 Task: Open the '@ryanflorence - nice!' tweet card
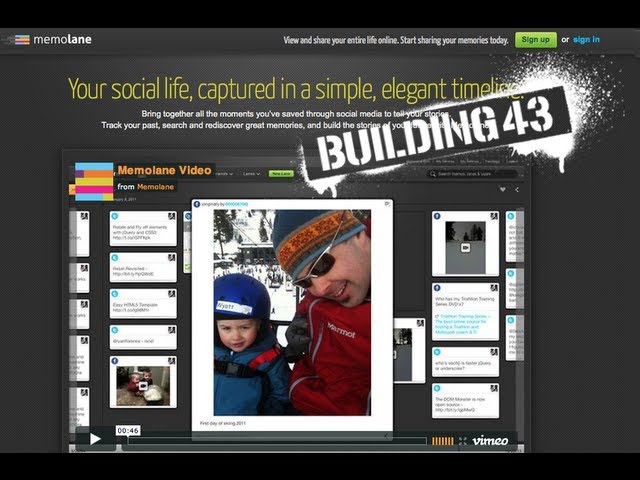(143, 337)
